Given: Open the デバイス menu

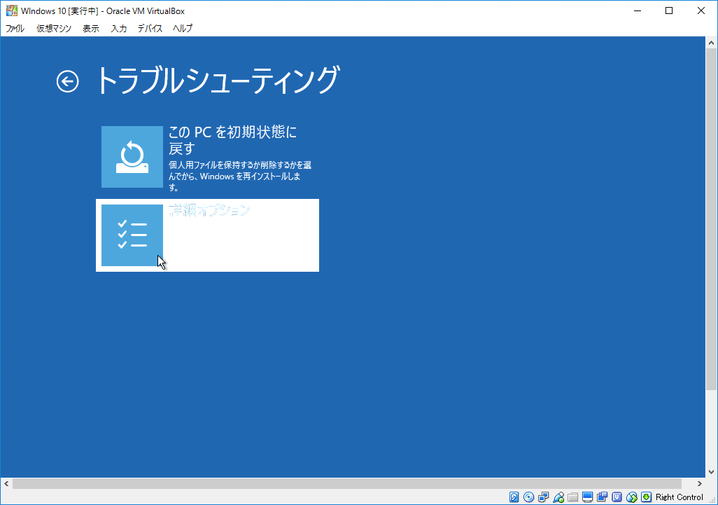Looking at the screenshot, I should coord(150,28).
